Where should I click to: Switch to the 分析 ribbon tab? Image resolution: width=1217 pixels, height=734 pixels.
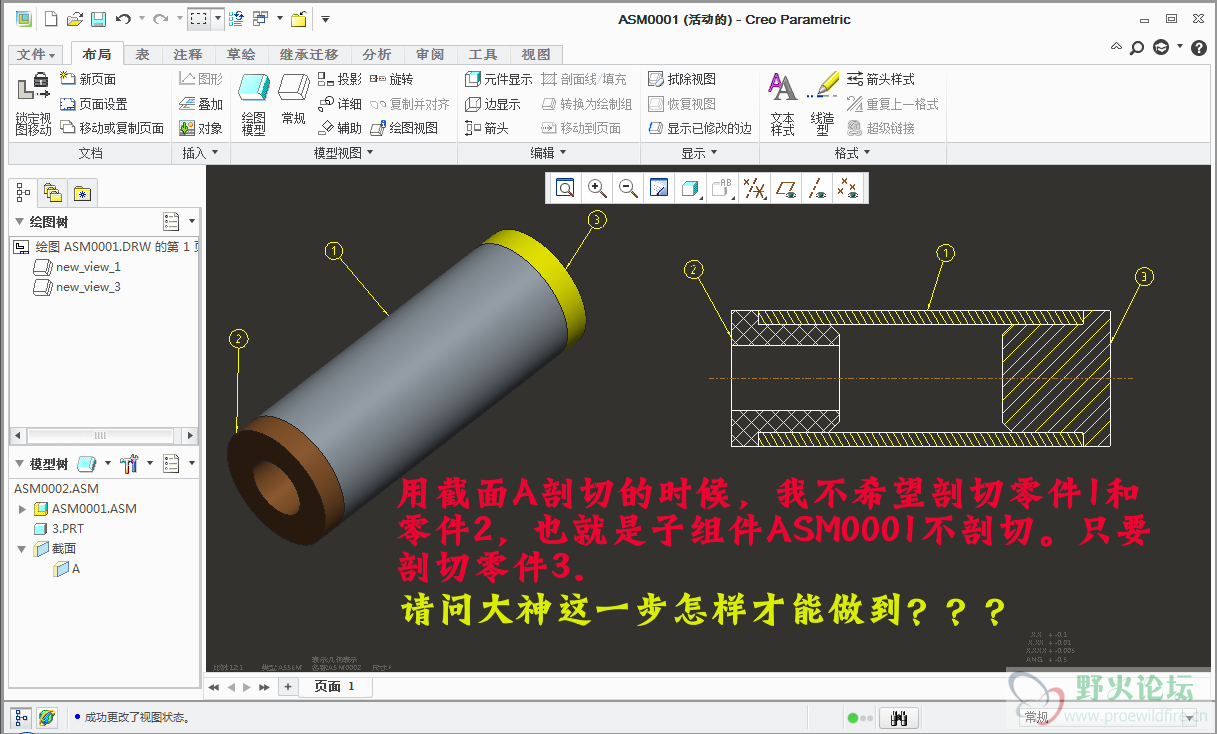click(377, 54)
